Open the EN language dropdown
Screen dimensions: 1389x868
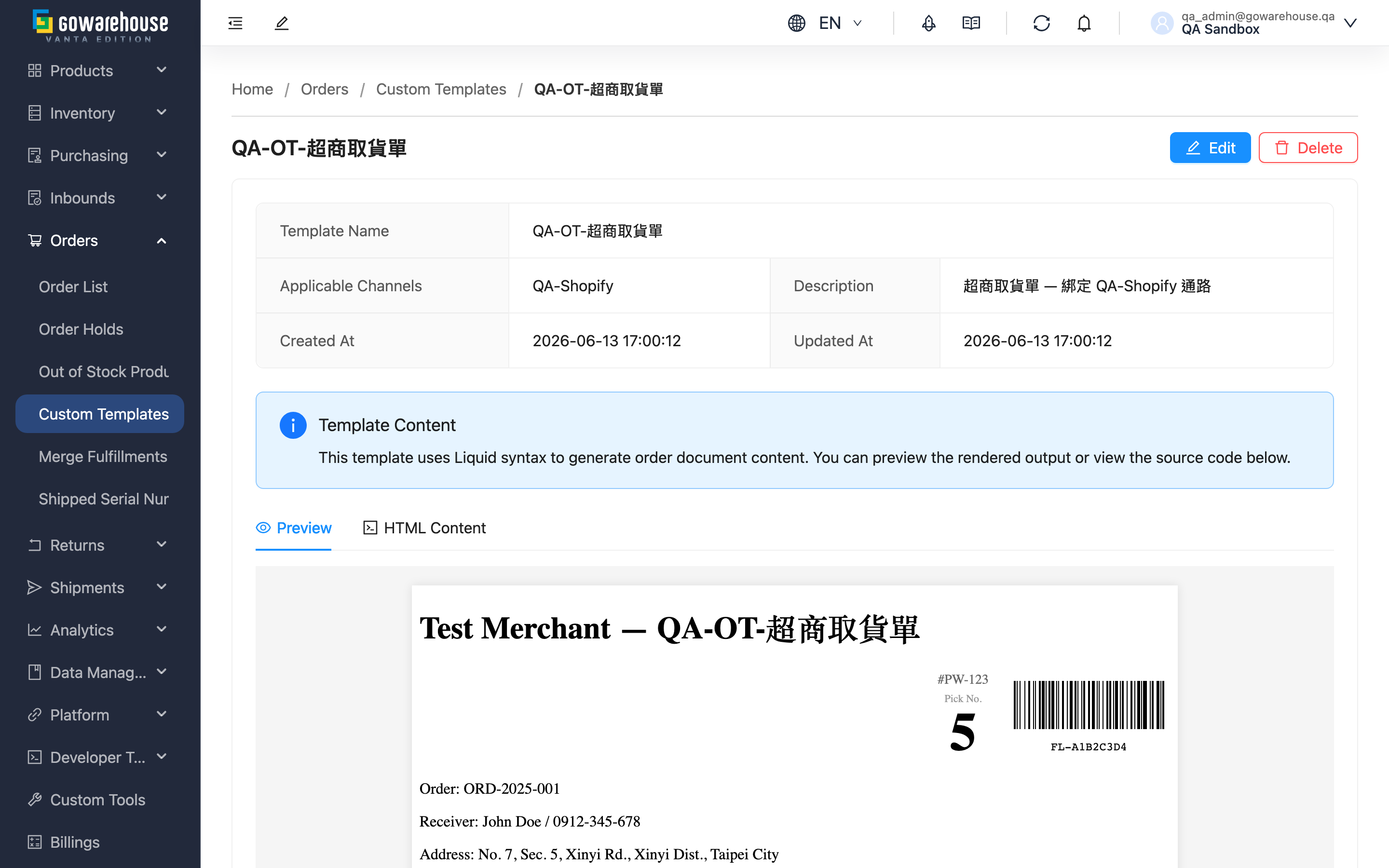[840, 23]
